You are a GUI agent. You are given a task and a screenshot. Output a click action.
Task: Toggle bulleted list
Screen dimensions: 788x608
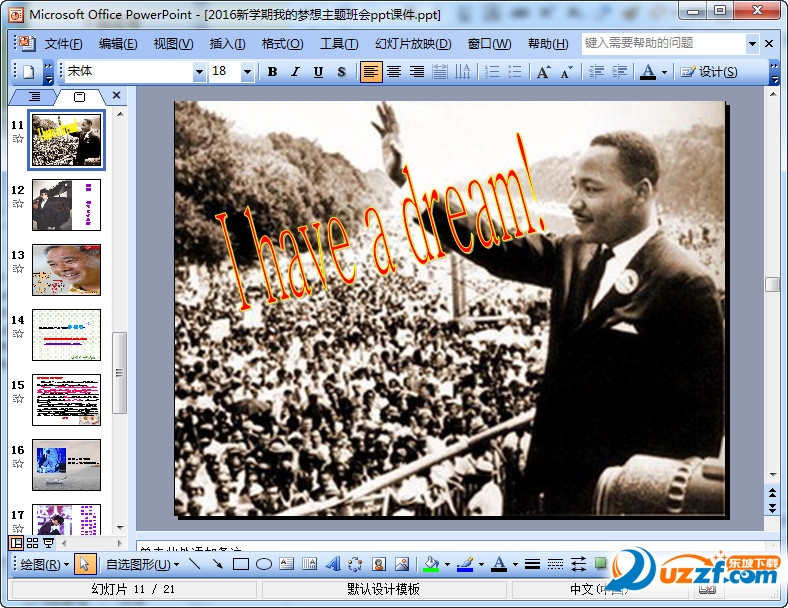515,72
